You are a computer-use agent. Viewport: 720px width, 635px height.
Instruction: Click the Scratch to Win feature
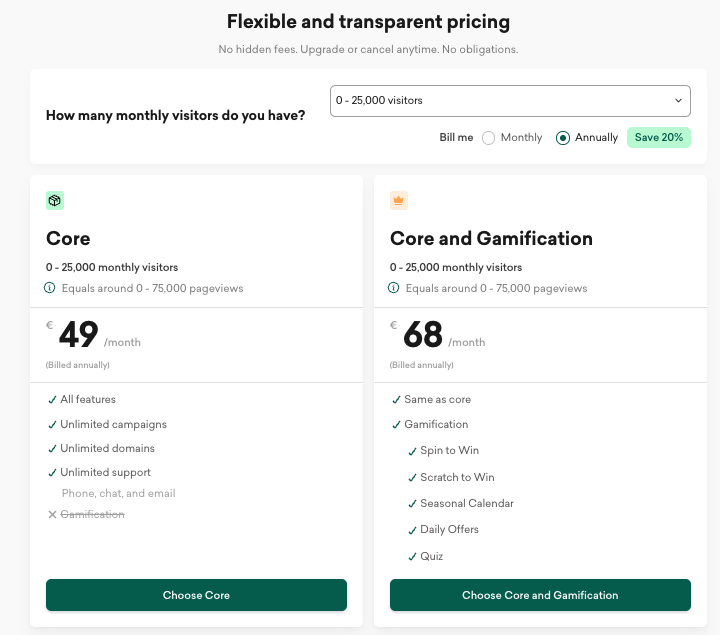pyautogui.click(x=457, y=477)
